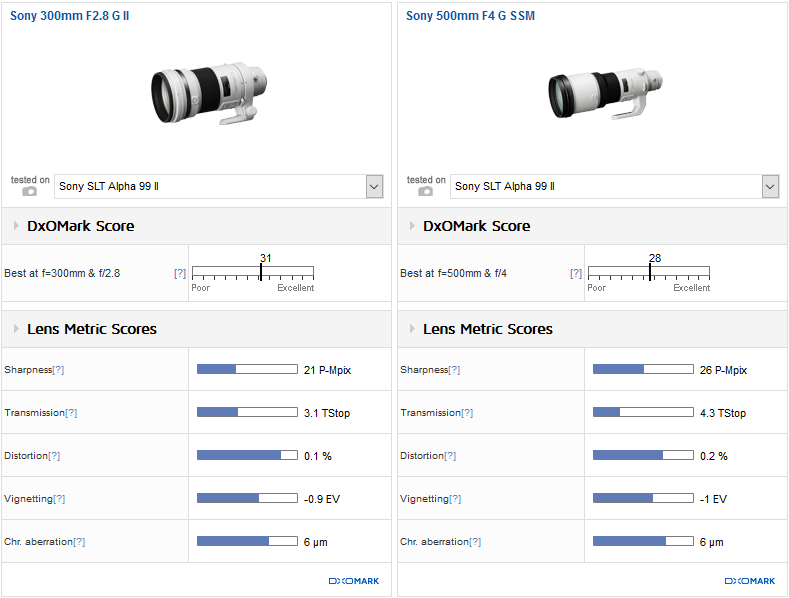Open Transmission help for the 500mm lens
789x598 pixels.
pos(467,413)
